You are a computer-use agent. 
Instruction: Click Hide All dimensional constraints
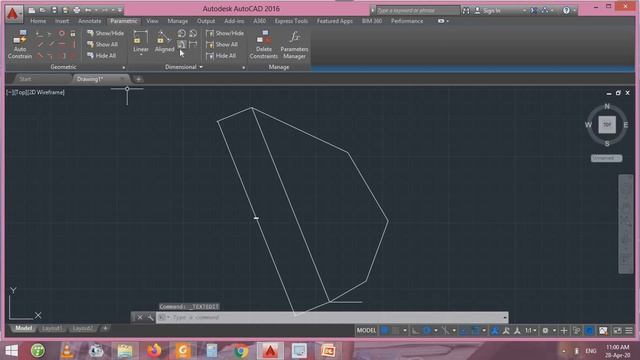click(x=221, y=56)
